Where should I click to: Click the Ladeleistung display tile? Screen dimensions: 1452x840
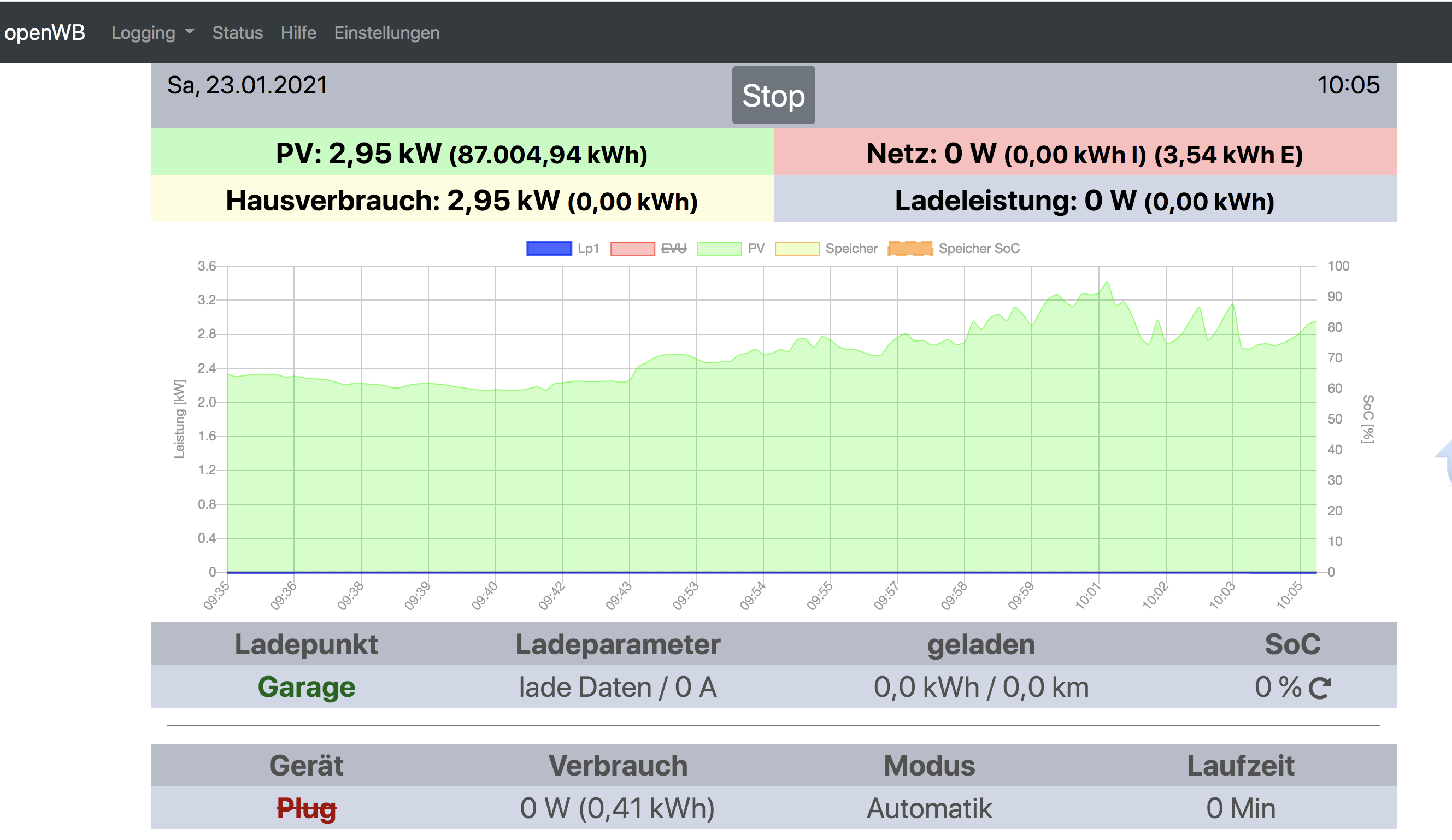[x=1084, y=201]
